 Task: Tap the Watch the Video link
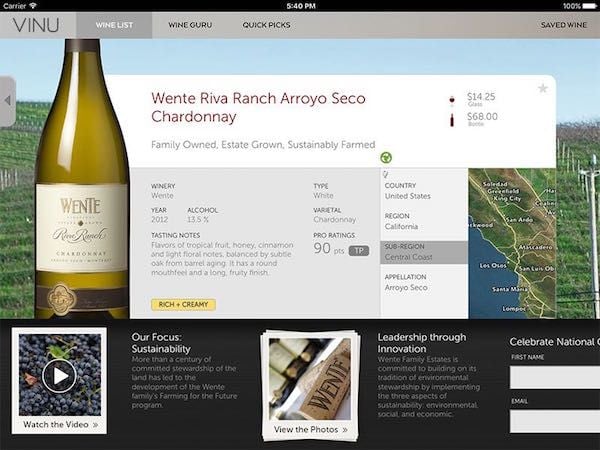coord(60,425)
